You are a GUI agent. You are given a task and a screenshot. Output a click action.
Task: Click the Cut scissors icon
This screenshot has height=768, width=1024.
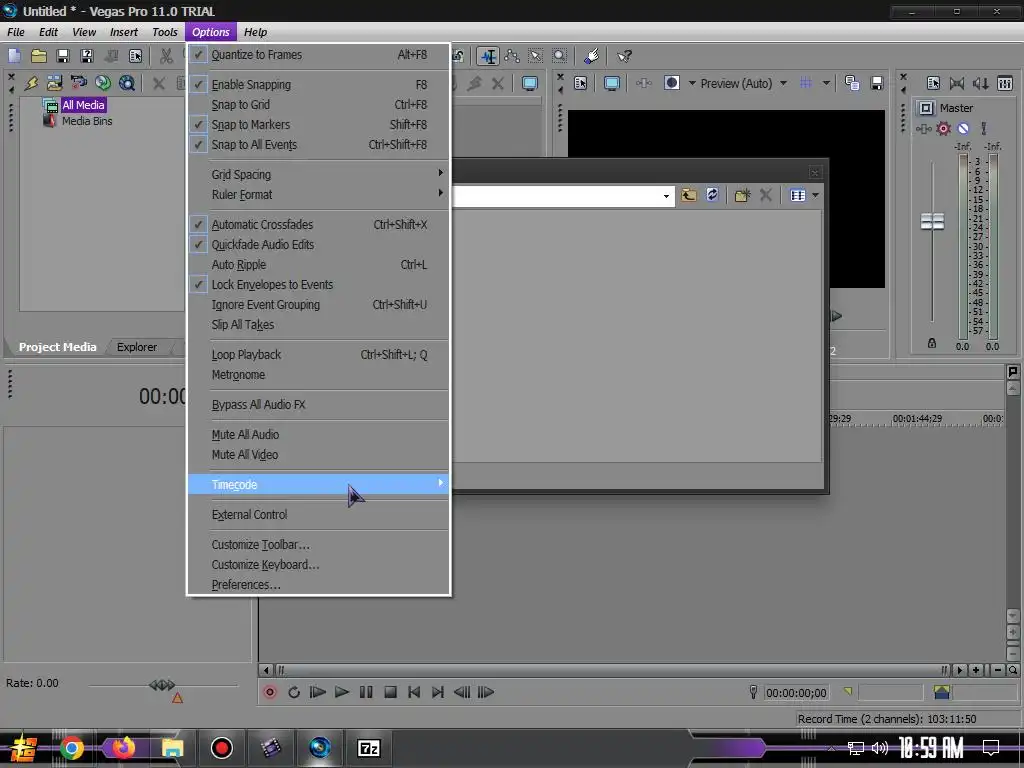(x=166, y=56)
